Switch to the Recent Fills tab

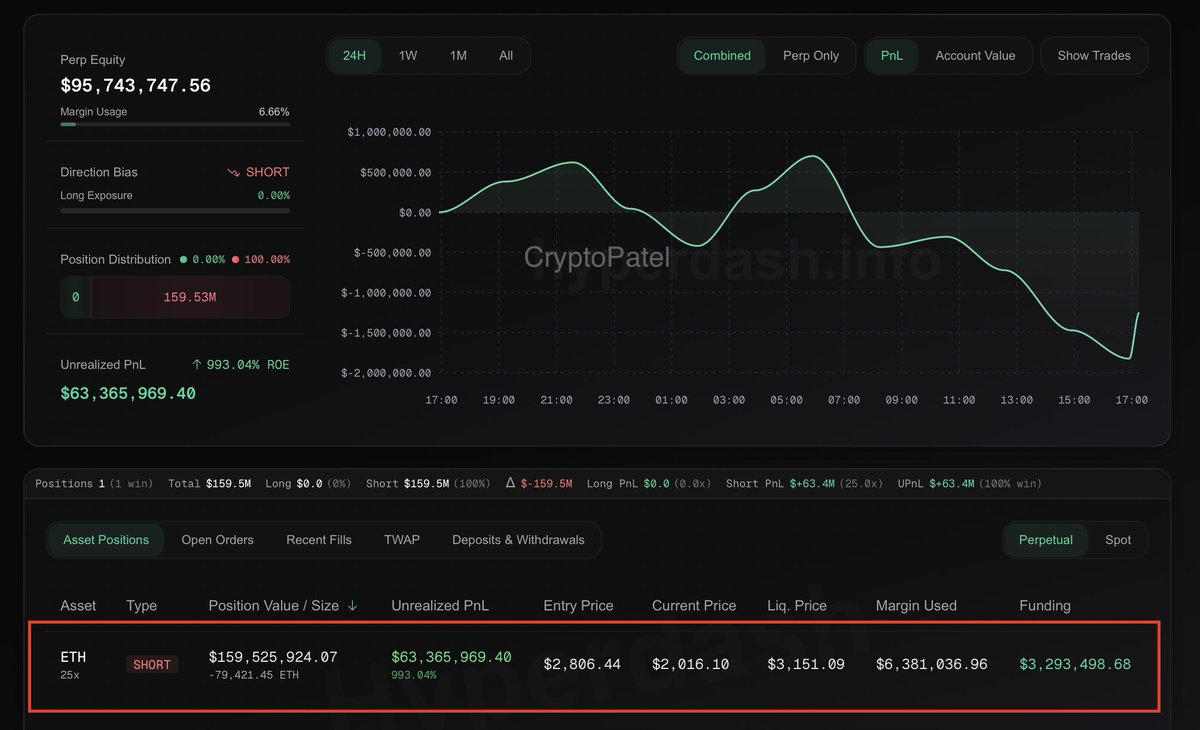(x=318, y=539)
